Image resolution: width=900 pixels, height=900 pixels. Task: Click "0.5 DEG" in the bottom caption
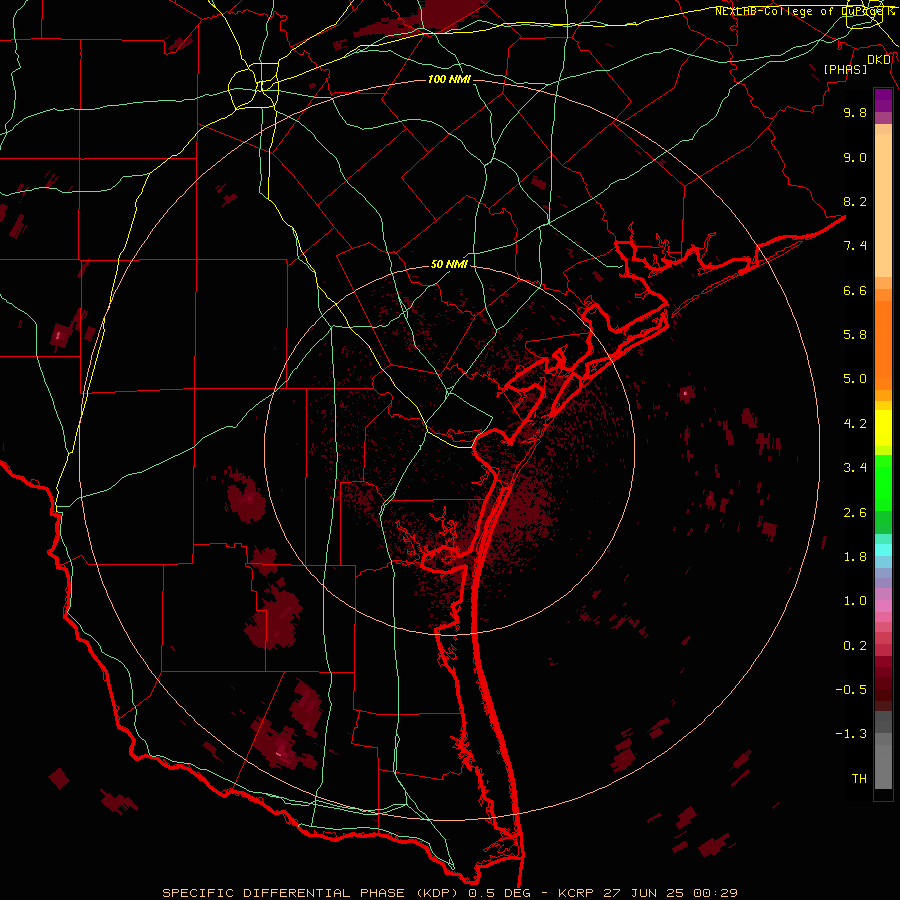pos(498,893)
